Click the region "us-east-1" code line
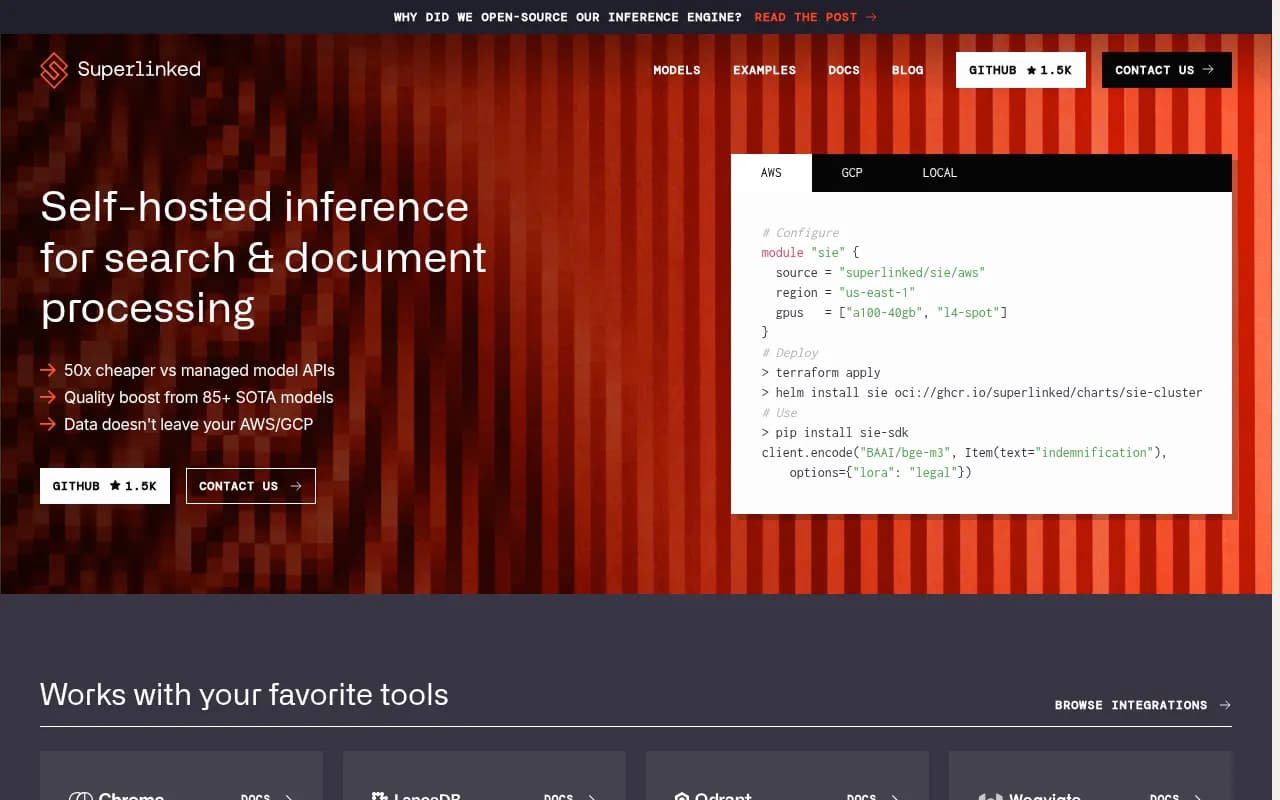 (x=845, y=293)
